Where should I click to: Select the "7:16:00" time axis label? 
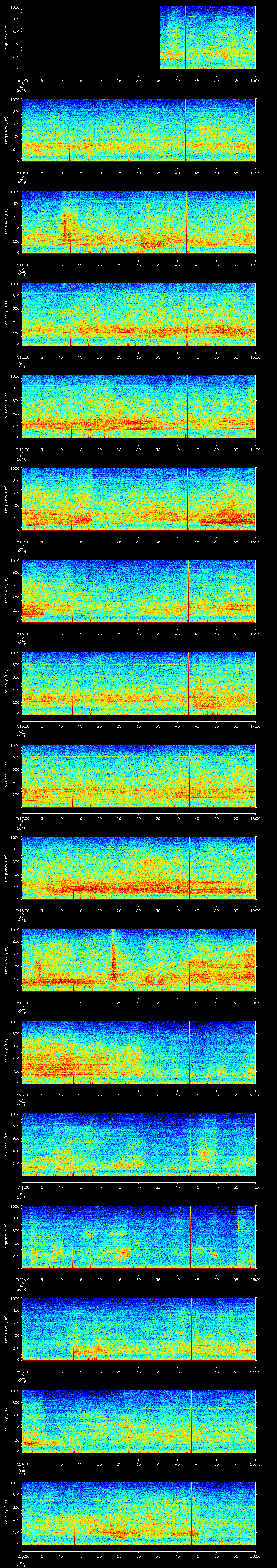click(22, 726)
